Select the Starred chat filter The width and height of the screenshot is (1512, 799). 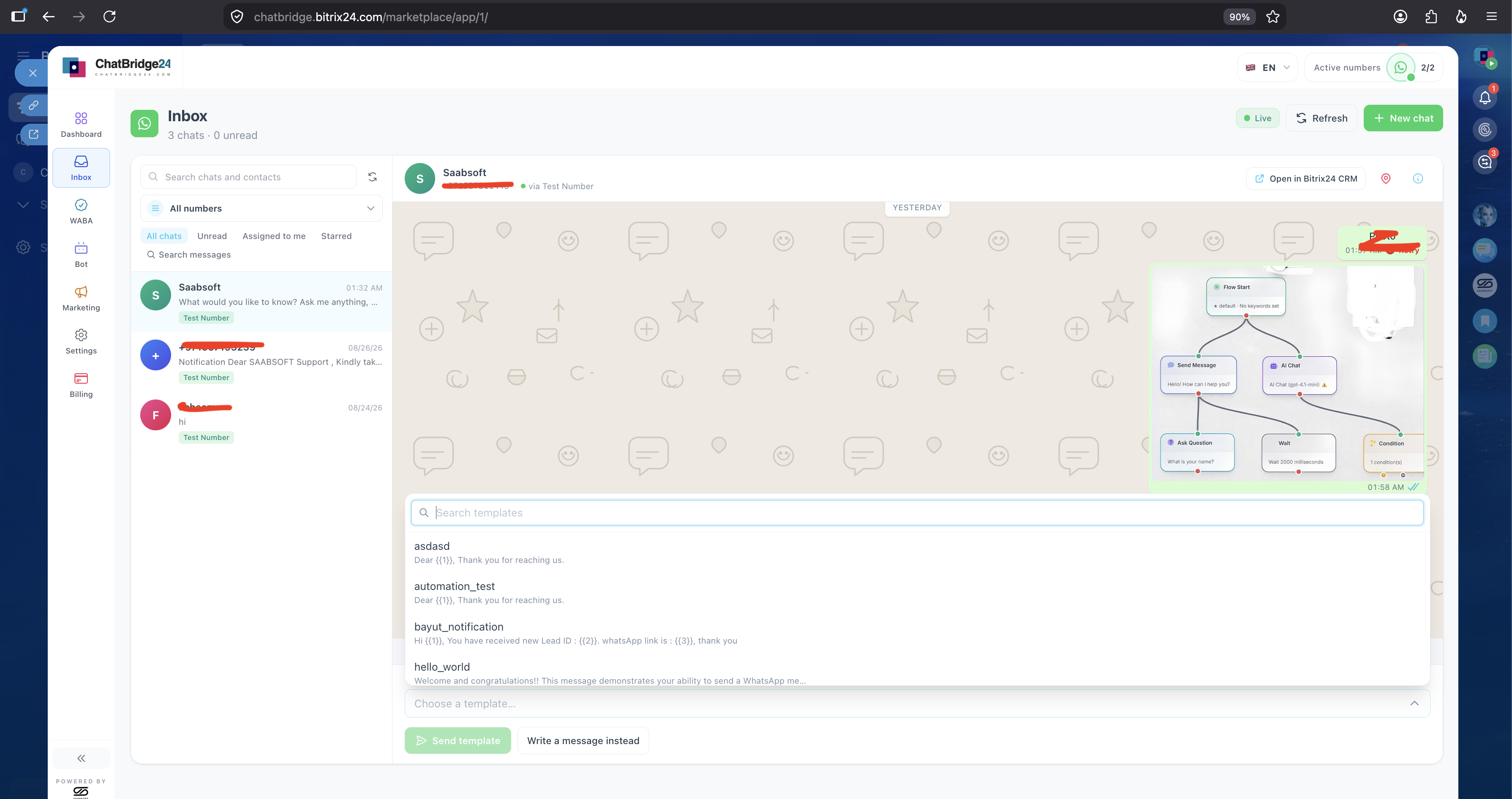click(x=336, y=236)
